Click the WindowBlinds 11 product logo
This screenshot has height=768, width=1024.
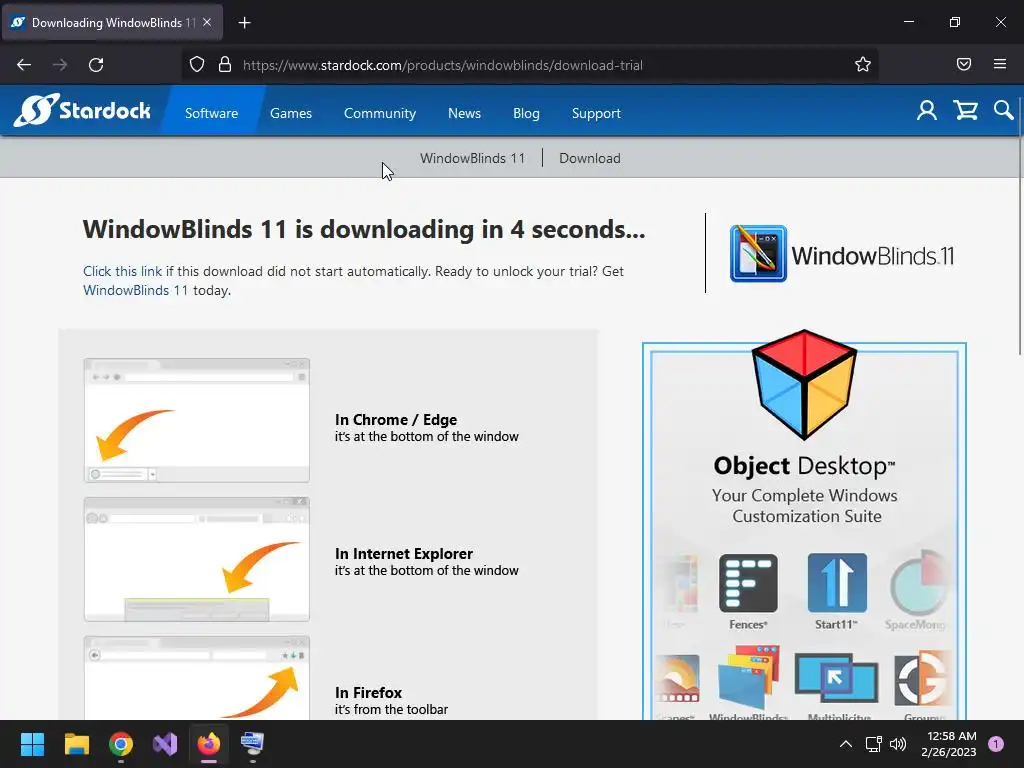[842, 254]
